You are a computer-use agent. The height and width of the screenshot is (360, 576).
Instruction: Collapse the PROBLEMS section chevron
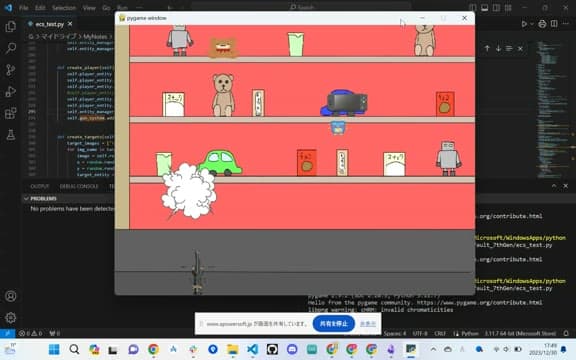26,199
